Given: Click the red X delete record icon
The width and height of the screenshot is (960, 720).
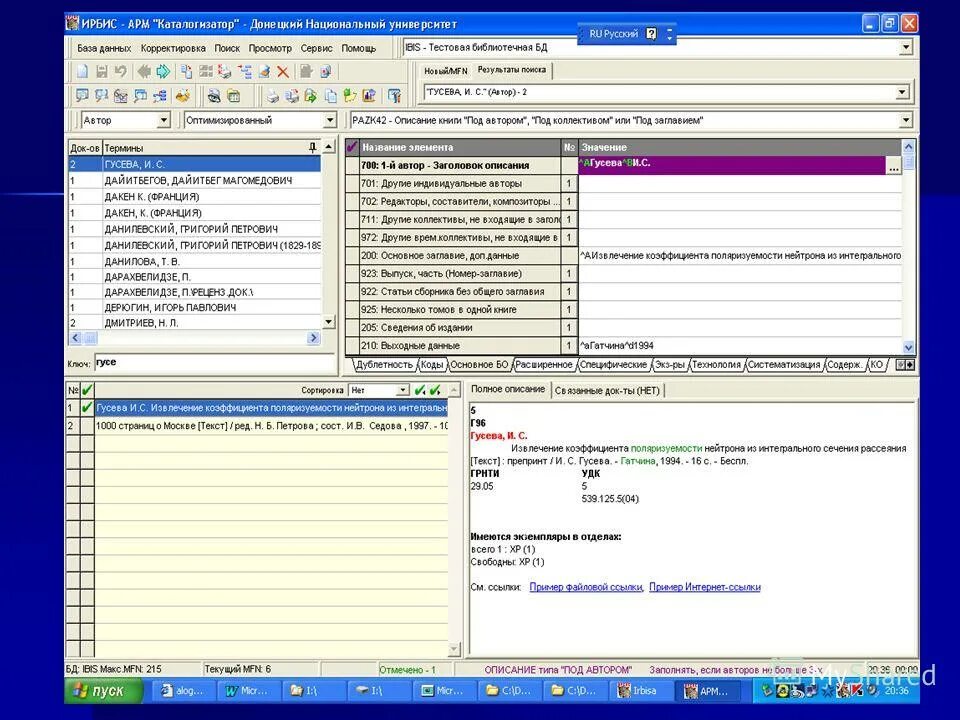Looking at the screenshot, I should pyautogui.click(x=283, y=72).
